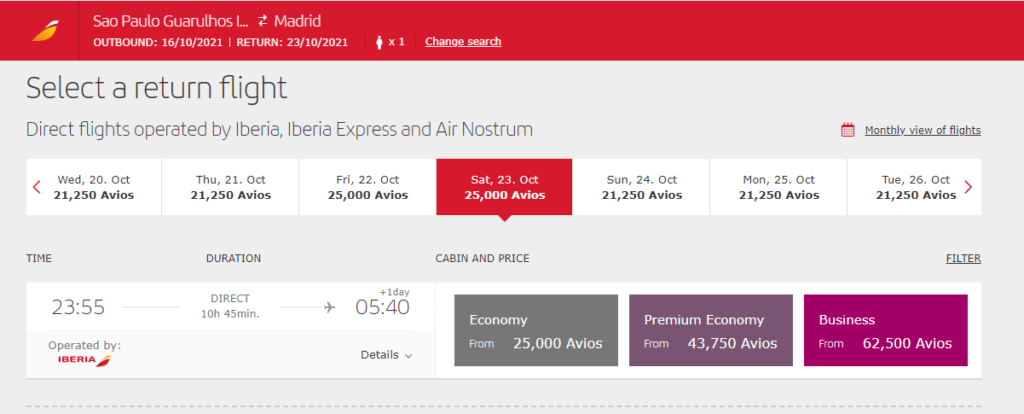Click the calendar icon for monthly view
The width and height of the screenshot is (1024, 414).
pyautogui.click(x=848, y=130)
